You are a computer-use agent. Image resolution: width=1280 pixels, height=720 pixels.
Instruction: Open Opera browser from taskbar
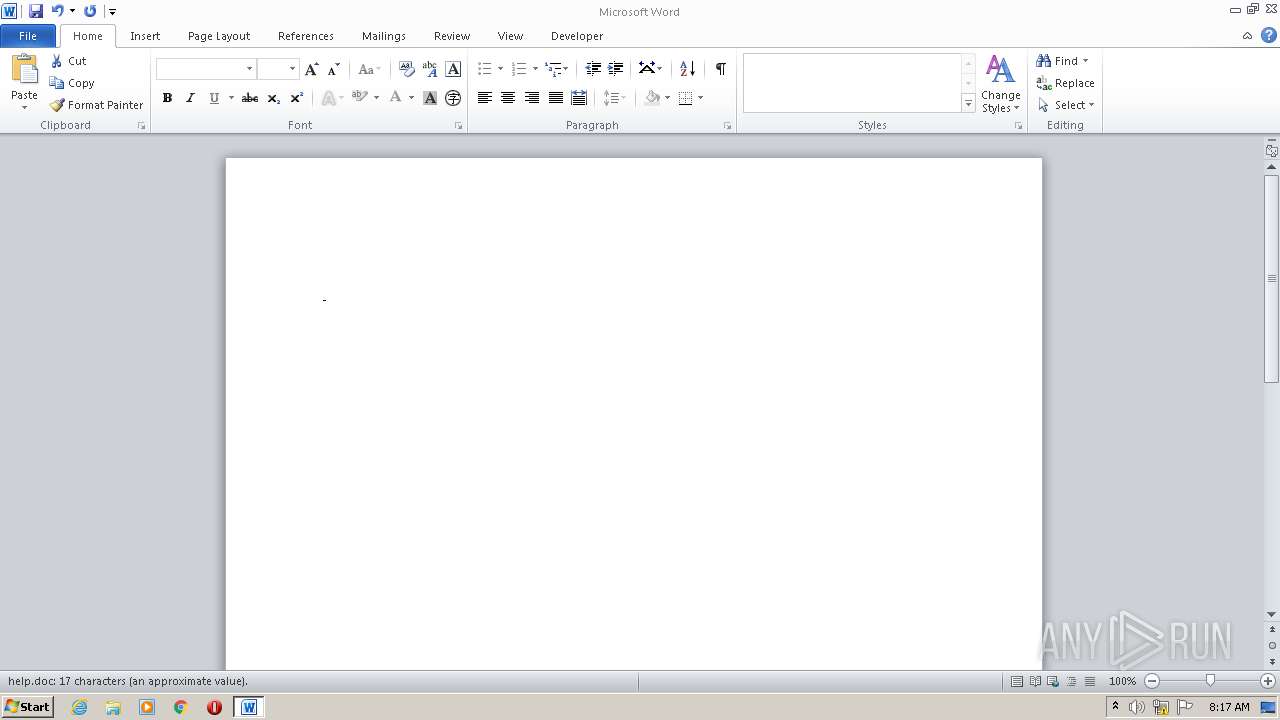(x=214, y=707)
